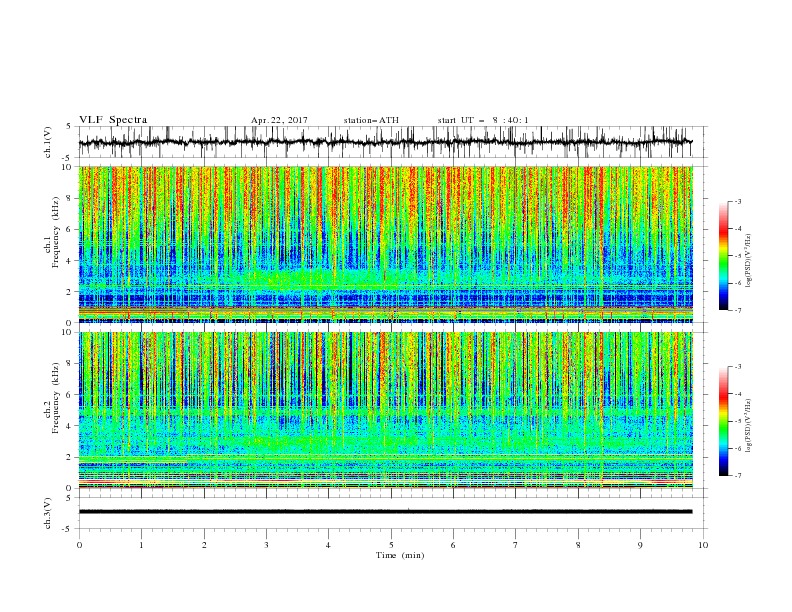Click the ch.2 spectrogram color bar
The image size is (792, 612).
pyautogui.click(x=723, y=421)
